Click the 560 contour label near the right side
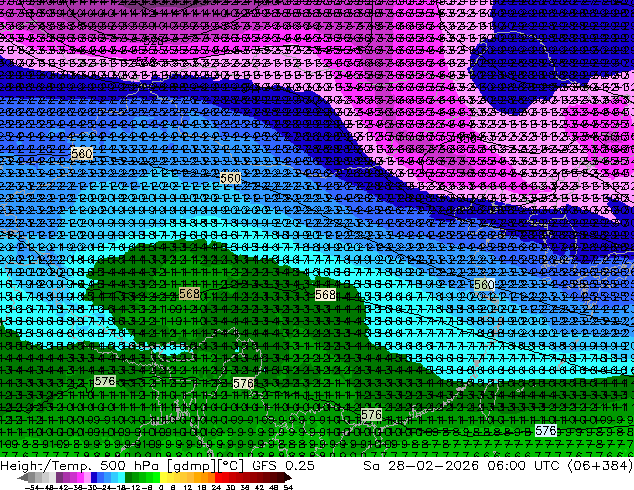This screenshot has height=490, width=634. click(484, 285)
